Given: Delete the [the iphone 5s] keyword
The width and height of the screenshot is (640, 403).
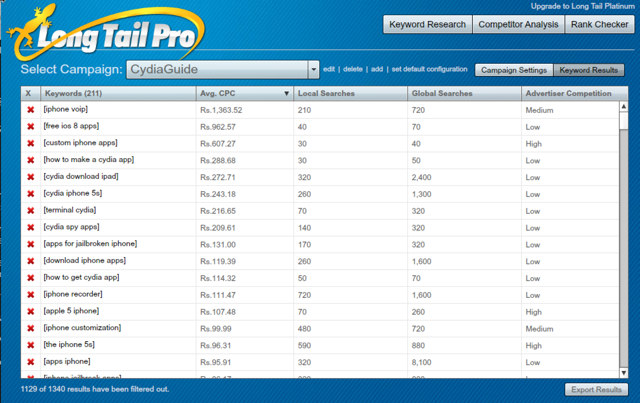Looking at the screenshot, I should 31,345.
